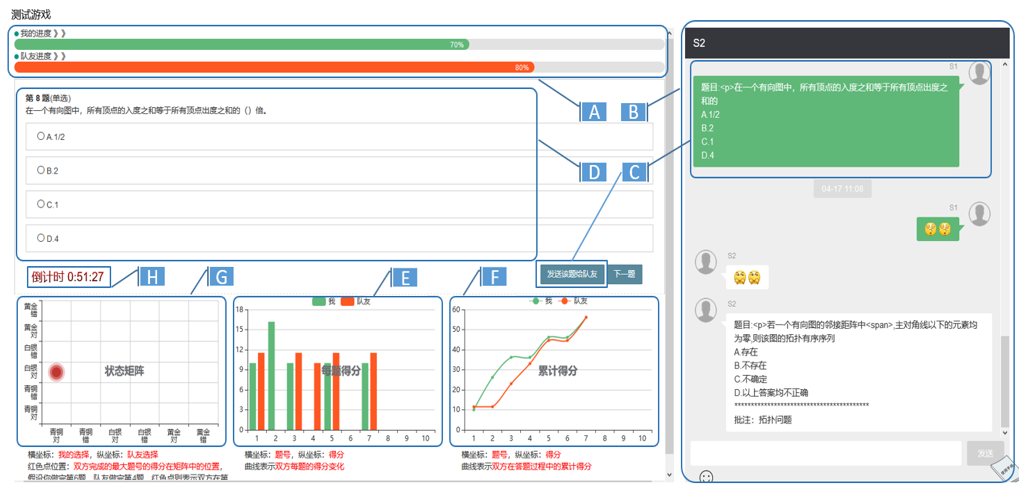Click the book icon at chat corner
The image size is (1028, 489).
tap(1003, 469)
